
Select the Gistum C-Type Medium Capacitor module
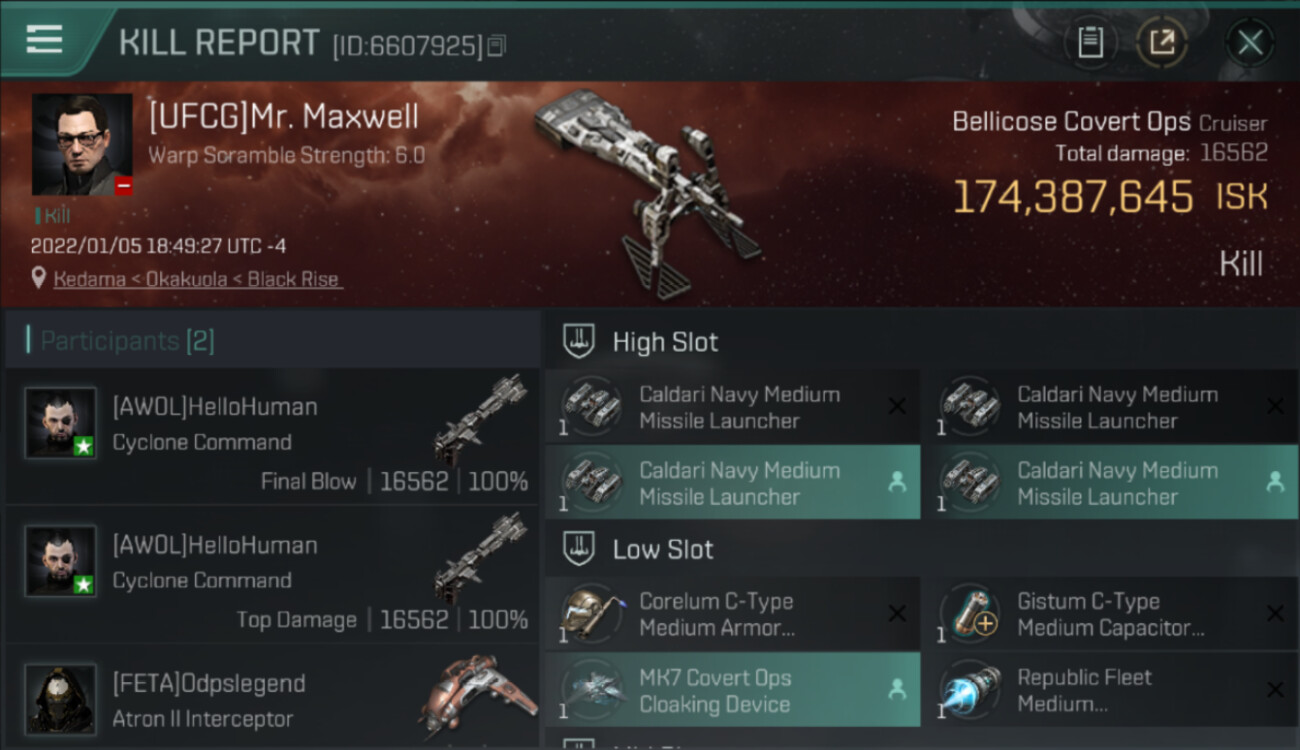pos(1111,614)
